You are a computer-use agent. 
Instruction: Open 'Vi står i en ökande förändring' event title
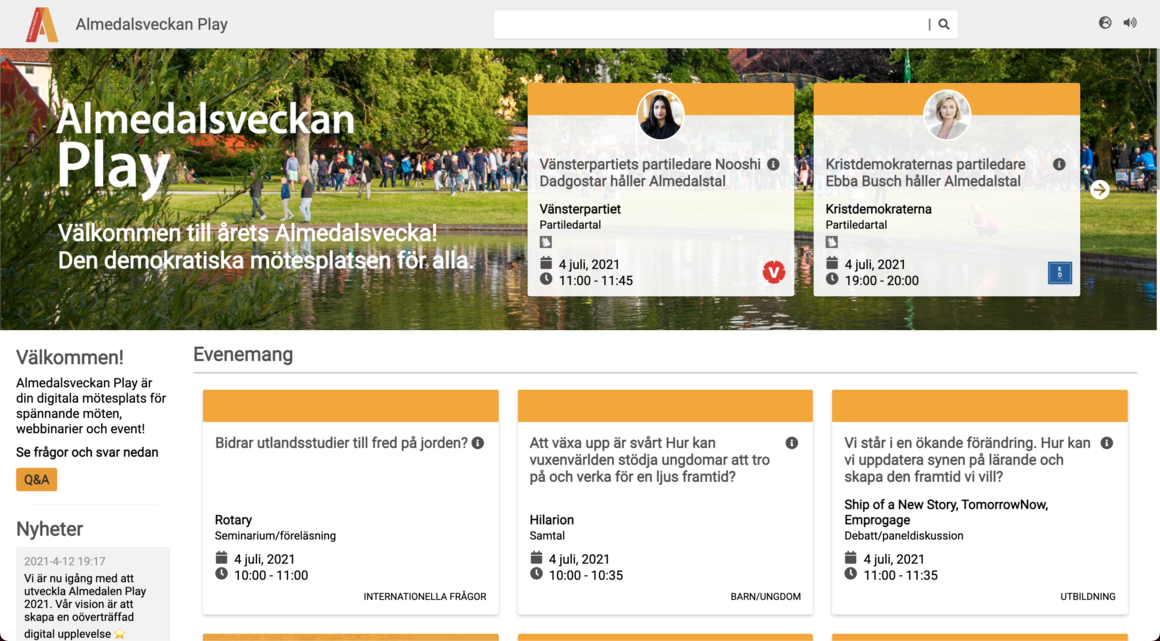[967, 460]
